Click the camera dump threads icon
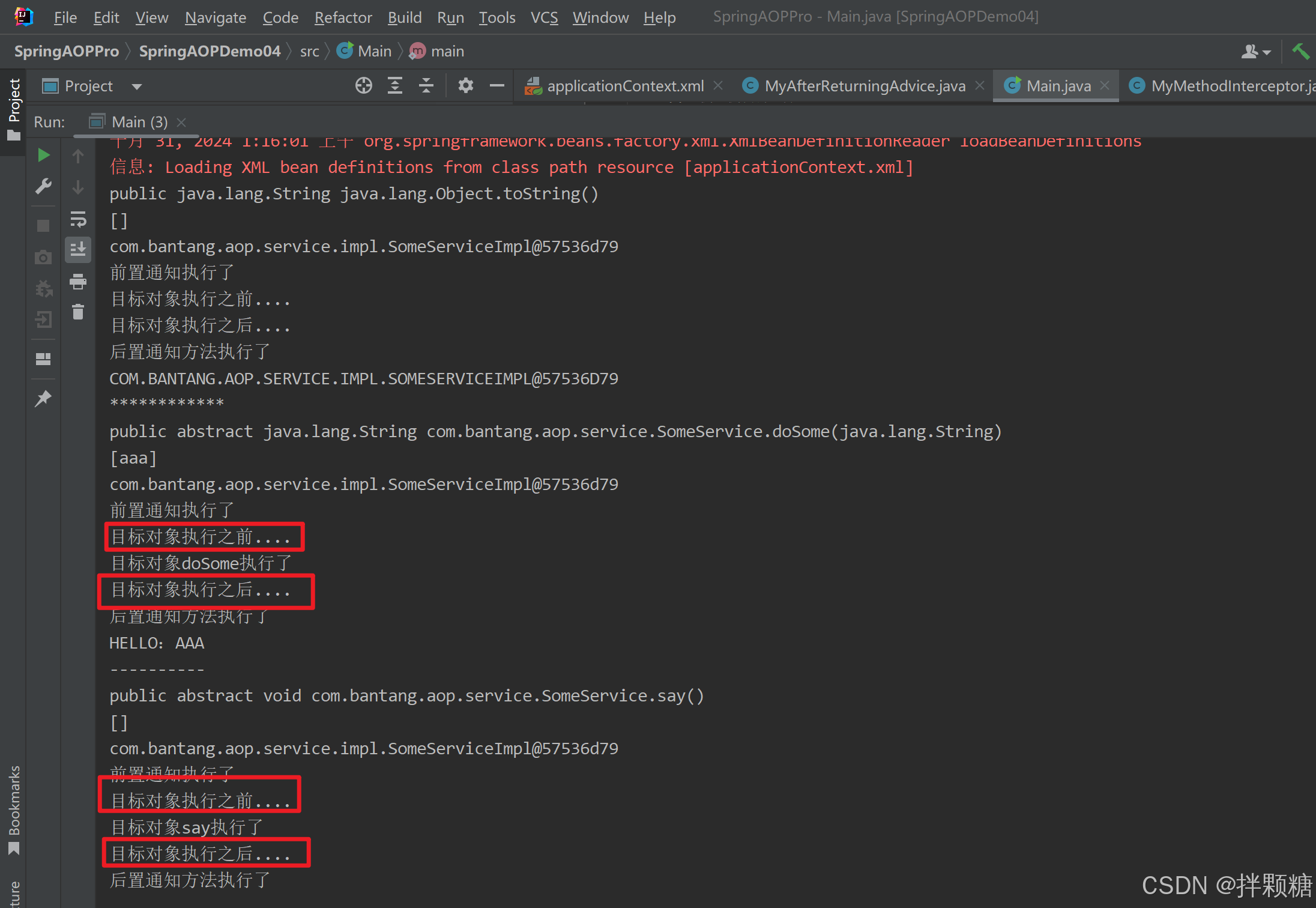 [43, 258]
